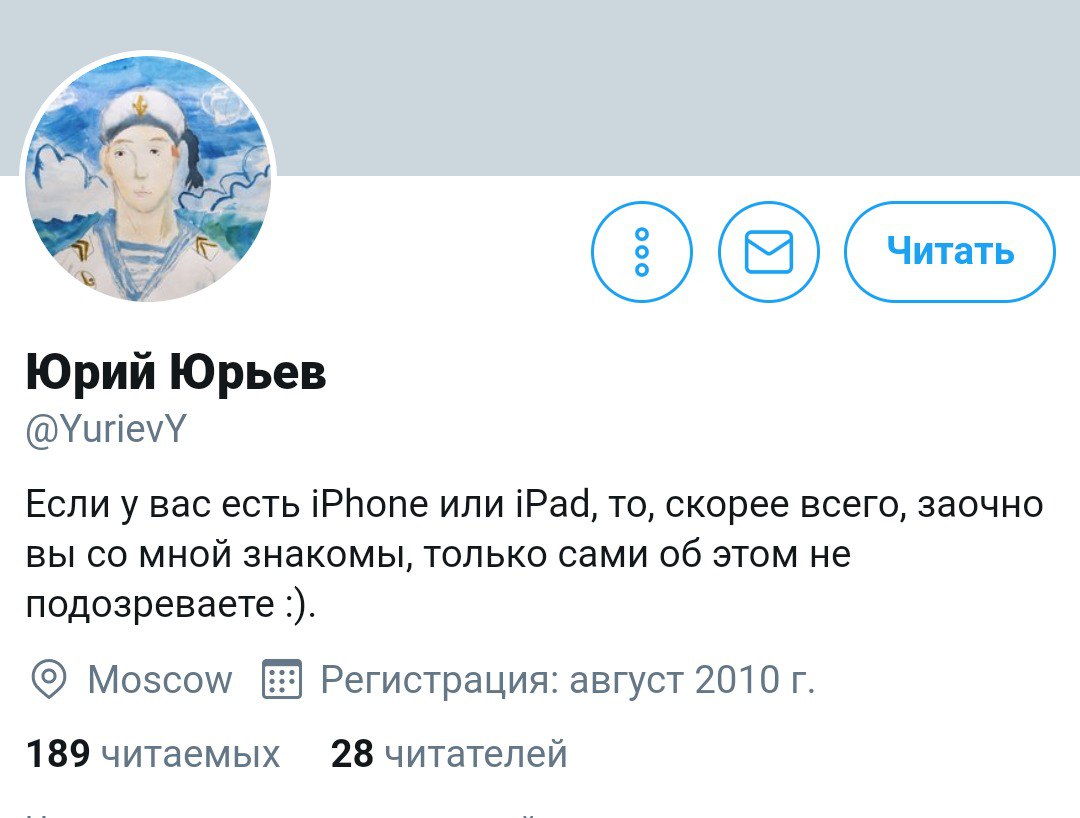Follow the user with the Читать button
The image size is (1080, 818).
tap(950, 251)
